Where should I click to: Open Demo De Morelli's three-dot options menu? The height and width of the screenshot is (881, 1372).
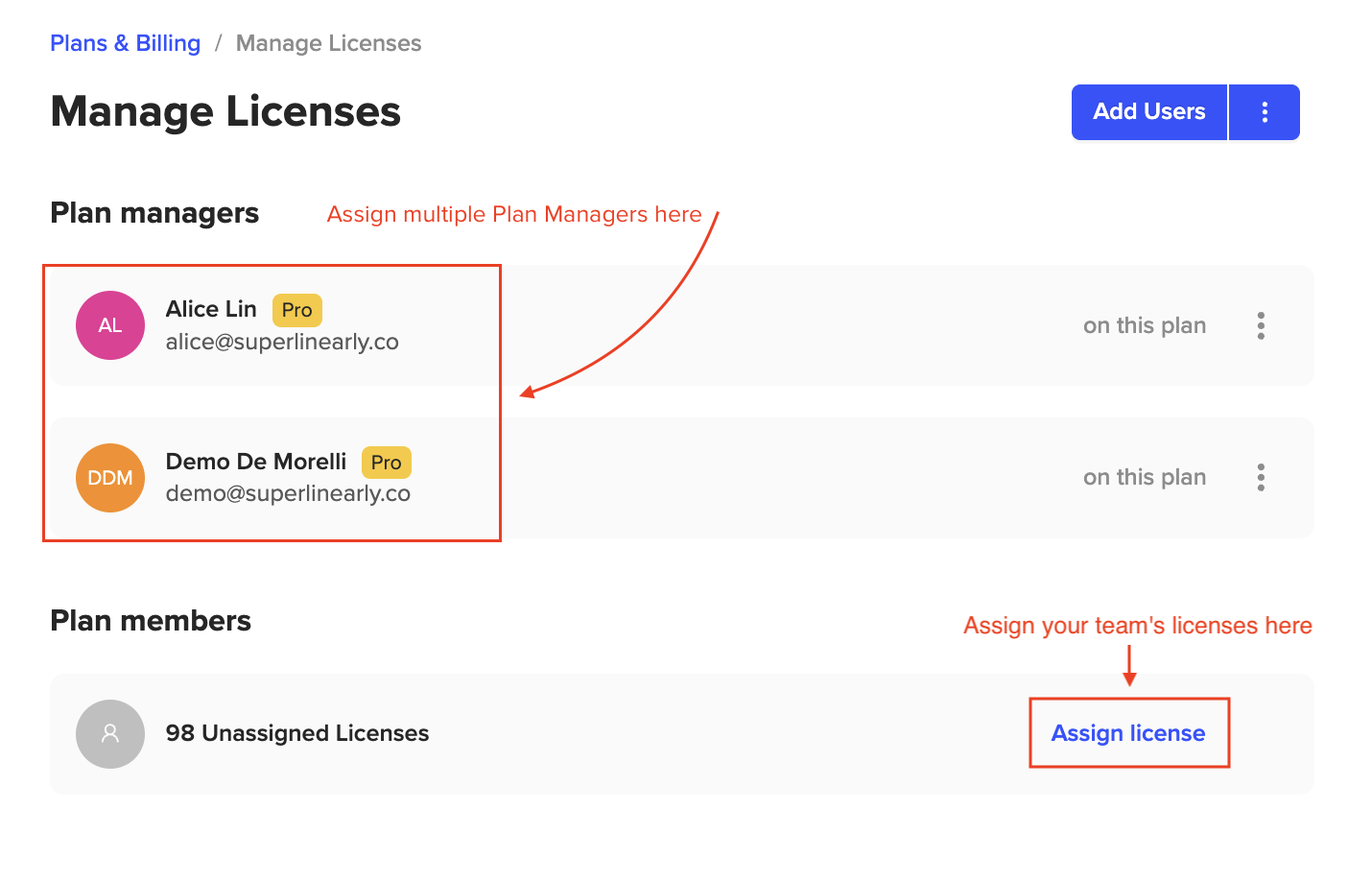[1261, 477]
